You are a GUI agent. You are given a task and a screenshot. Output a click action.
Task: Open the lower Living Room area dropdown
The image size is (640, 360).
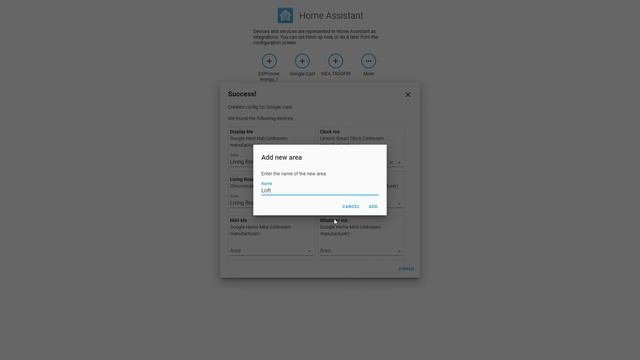click(x=241, y=203)
